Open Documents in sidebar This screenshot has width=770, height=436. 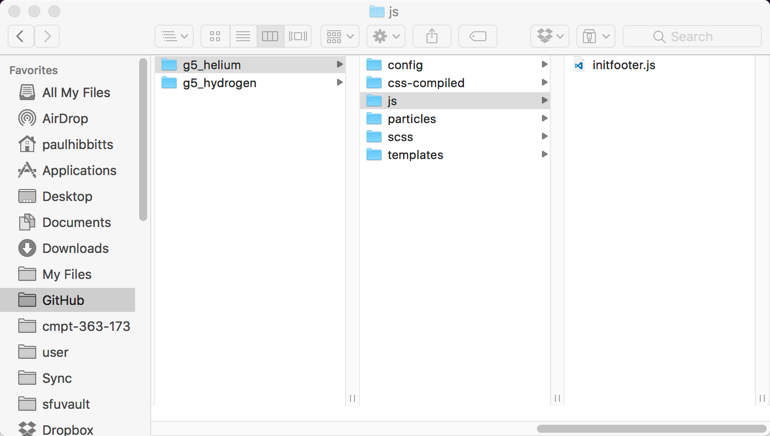(67, 222)
